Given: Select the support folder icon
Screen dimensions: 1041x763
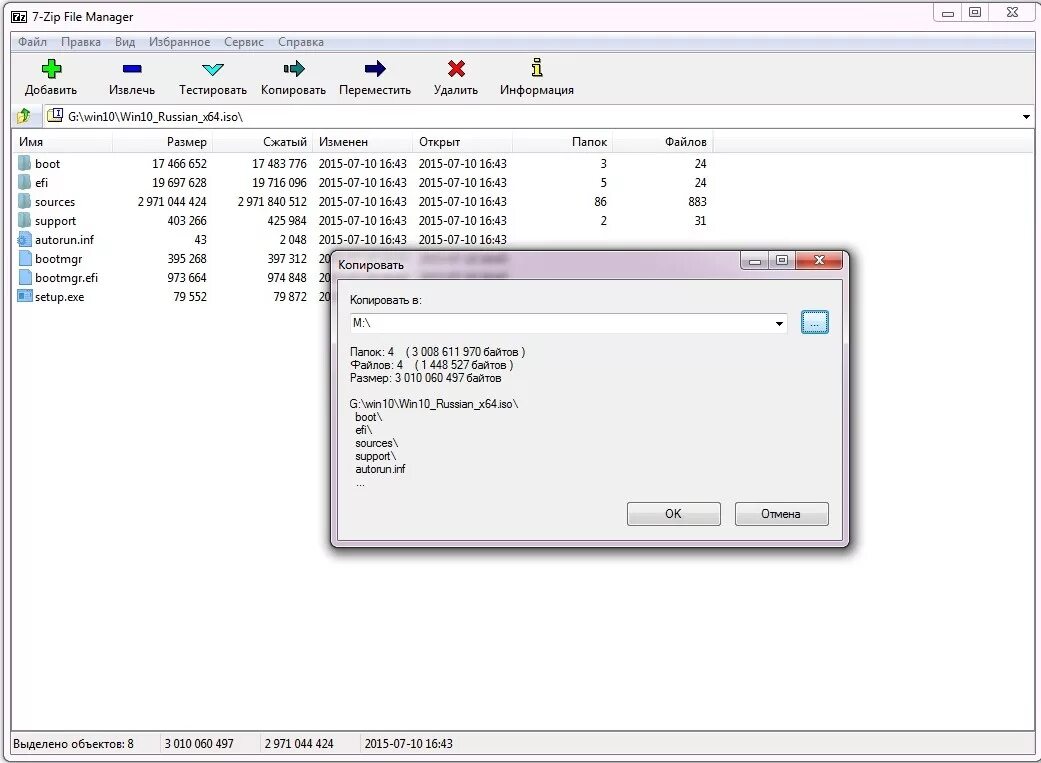Looking at the screenshot, I should [25, 220].
